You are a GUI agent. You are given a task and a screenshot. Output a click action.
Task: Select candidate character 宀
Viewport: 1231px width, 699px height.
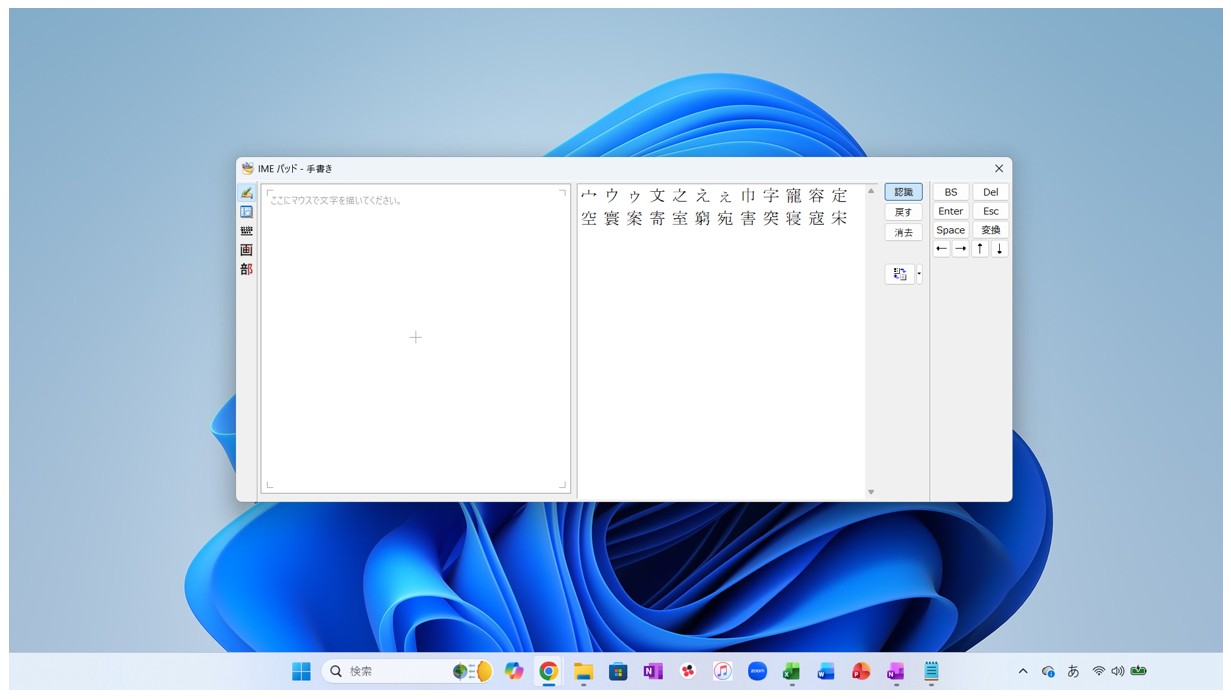click(589, 196)
